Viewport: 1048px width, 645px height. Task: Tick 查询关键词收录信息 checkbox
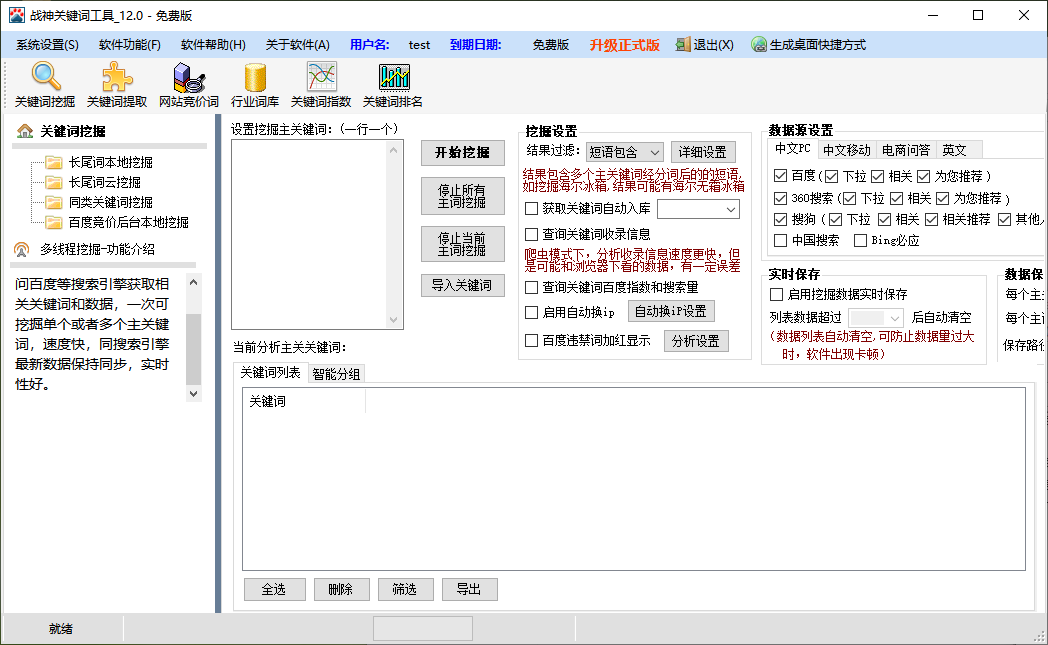coord(531,235)
